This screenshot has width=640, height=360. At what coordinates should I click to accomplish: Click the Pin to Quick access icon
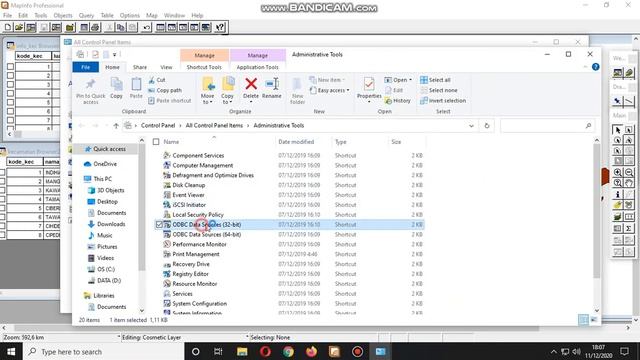[90, 85]
